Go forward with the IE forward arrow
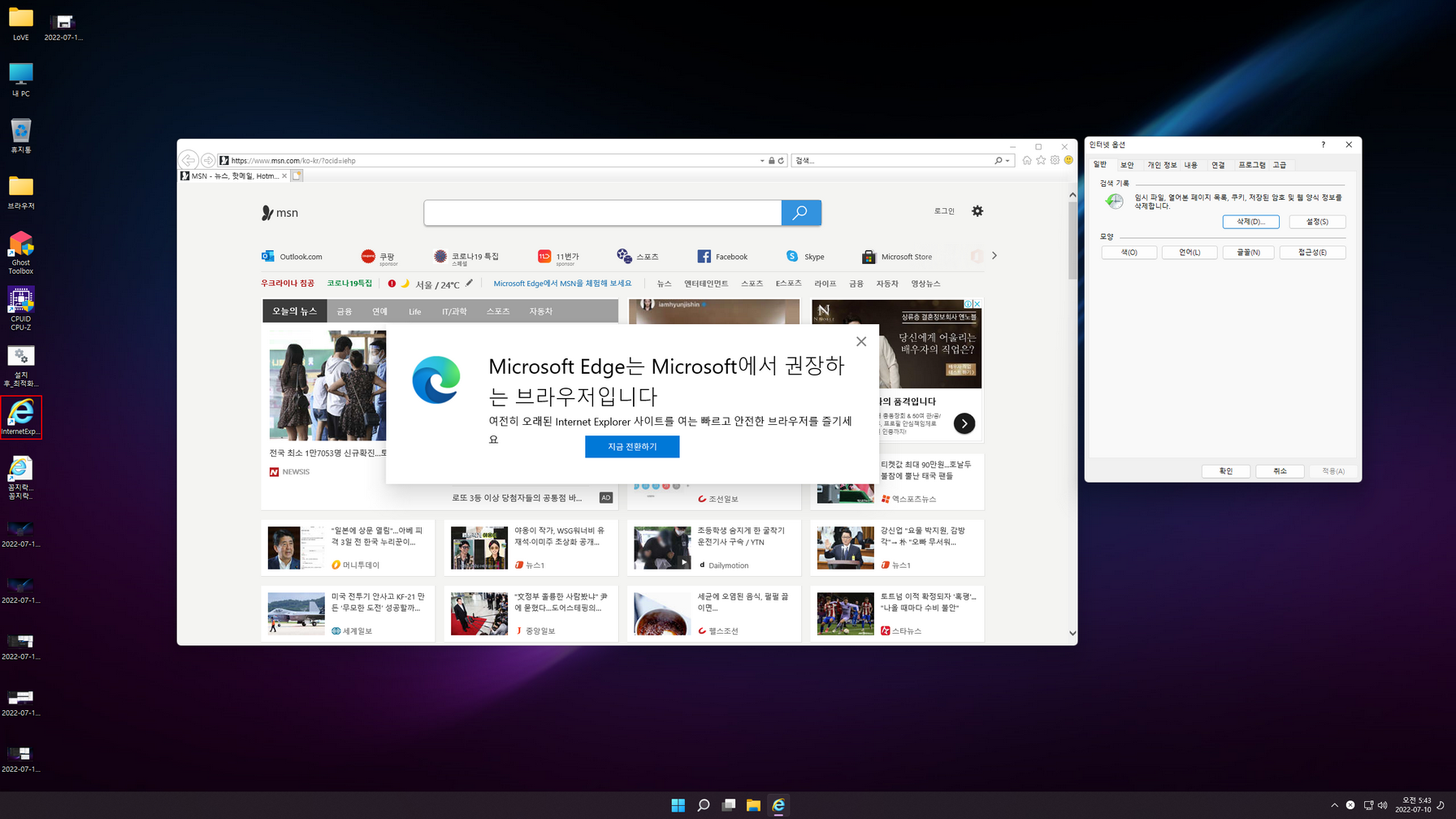This screenshot has width=1456, height=819. [x=208, y=160]
